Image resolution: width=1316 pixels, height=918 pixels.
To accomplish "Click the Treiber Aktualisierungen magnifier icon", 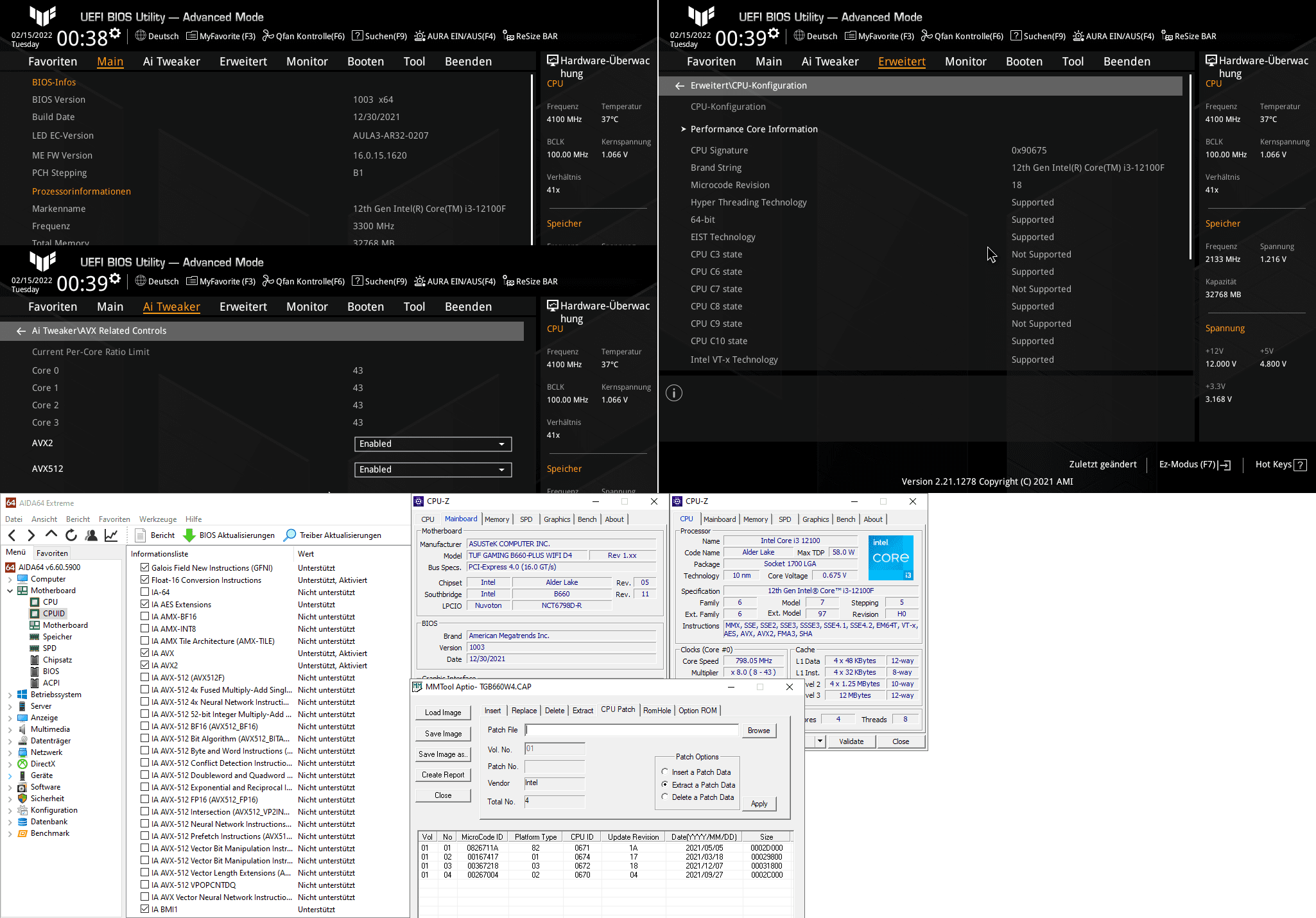I will click(x=290, y=535).
